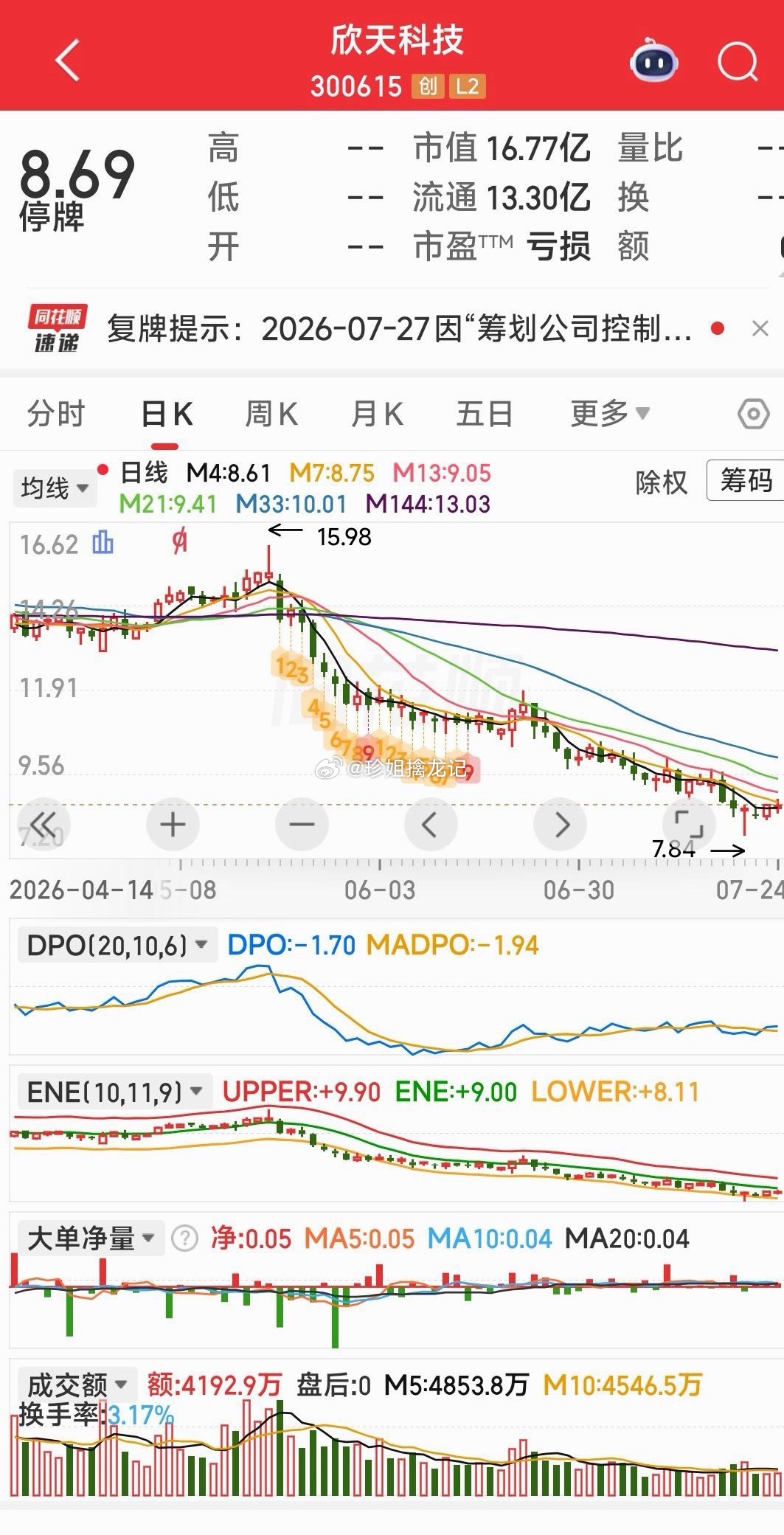Click the M7:8.75 moving average label
Viewport: 784px width, 1535px height.
pos(332,473)
